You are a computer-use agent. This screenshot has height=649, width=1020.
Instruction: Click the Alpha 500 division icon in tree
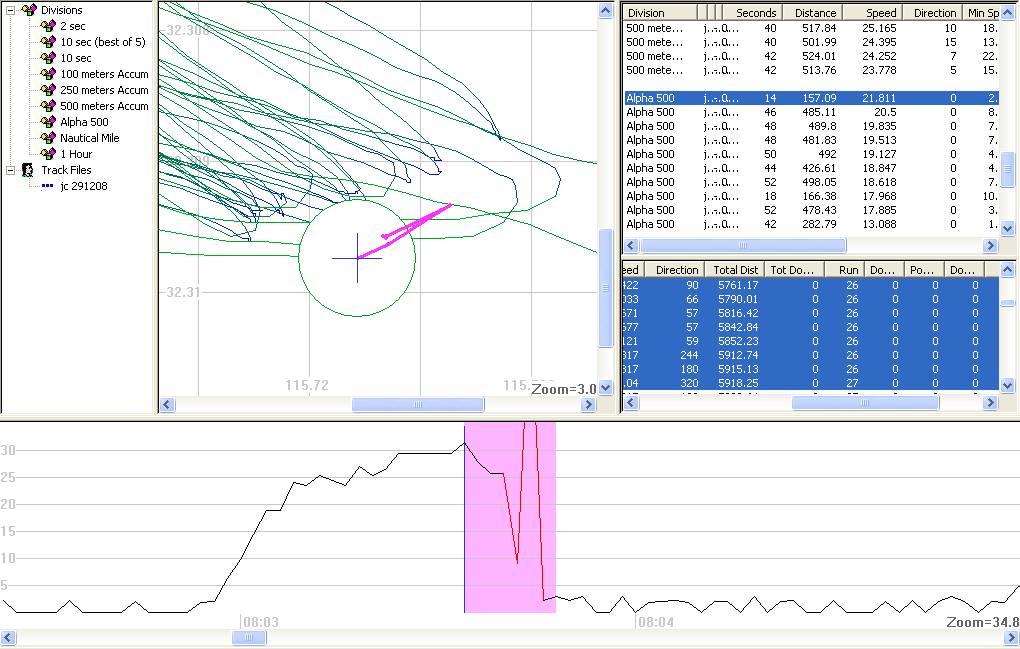[46, 122]
